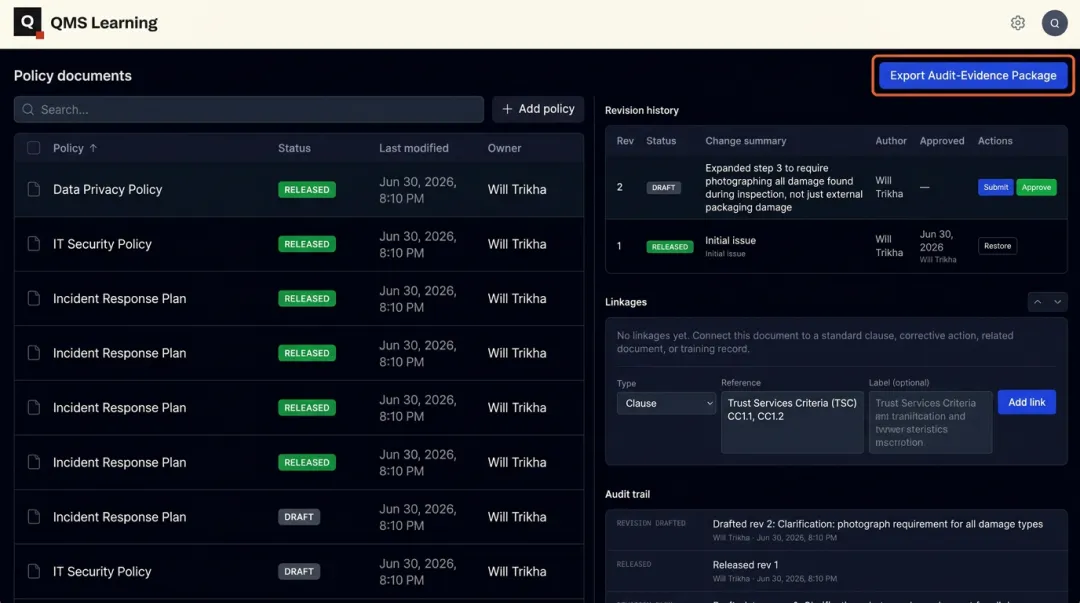Open the settings gear in the header

(1017, 23)
